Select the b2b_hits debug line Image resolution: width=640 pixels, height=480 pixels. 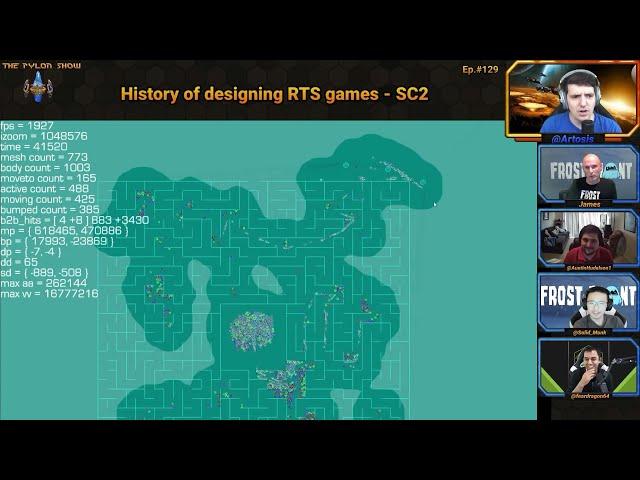74,220
